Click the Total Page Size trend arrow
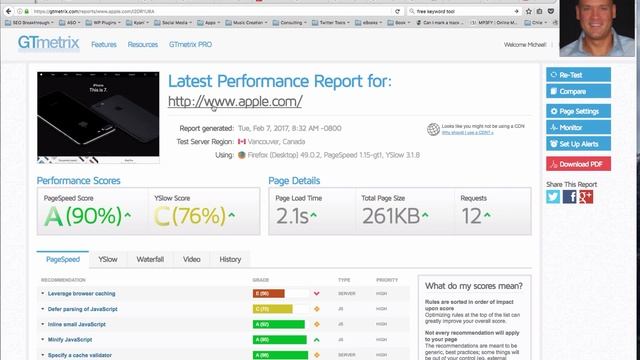This screenshot has height=360, width=640. pos(425,215)
